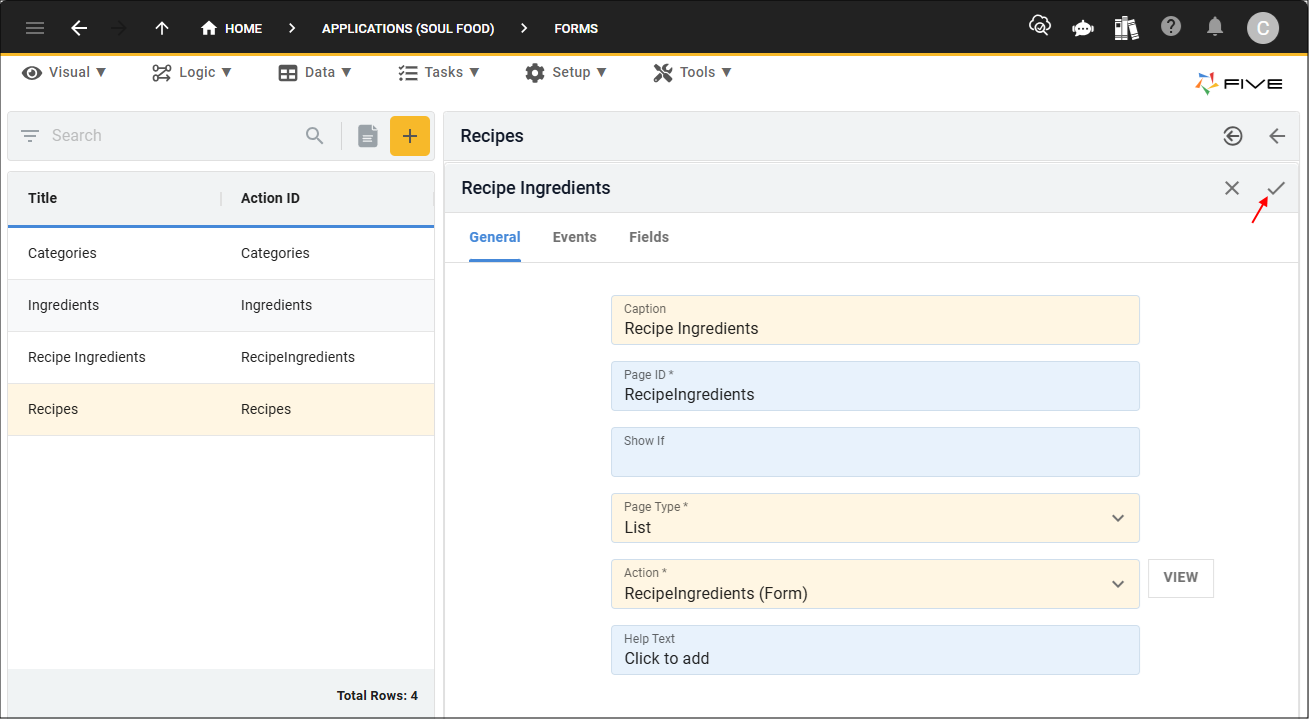Sort by Action ID column header

click(x=270, y=198)
